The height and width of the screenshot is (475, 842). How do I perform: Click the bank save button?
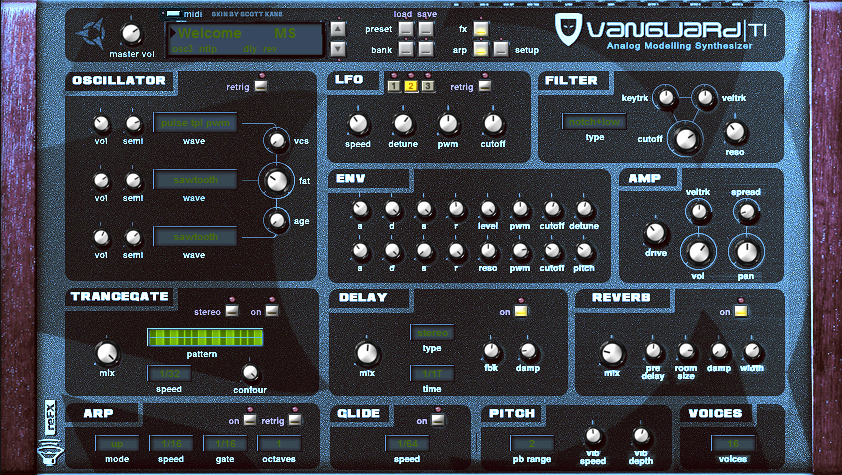(x=426, y=49)
